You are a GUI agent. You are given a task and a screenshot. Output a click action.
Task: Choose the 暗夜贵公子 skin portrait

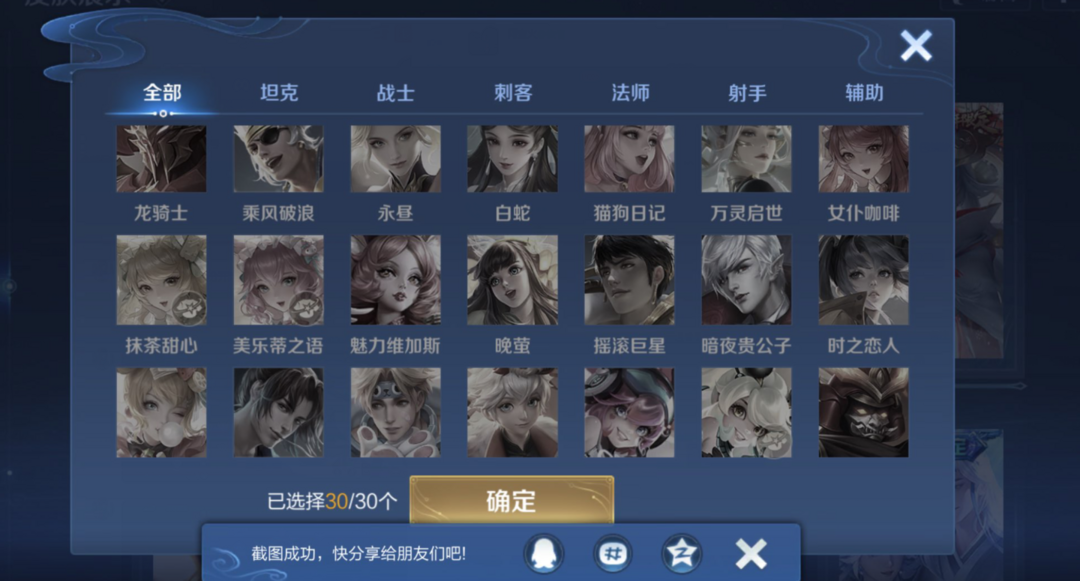tap(747, 280)
